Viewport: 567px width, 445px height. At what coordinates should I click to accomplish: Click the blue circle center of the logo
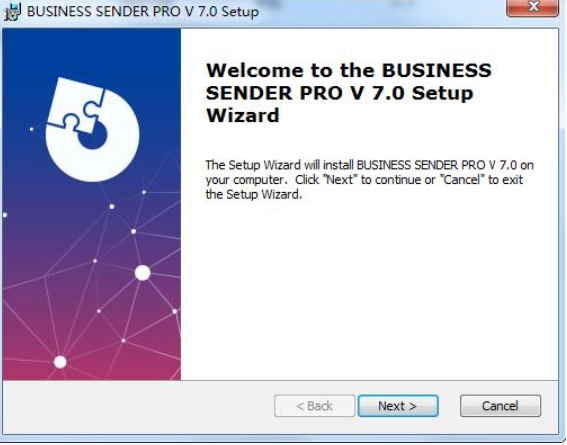pos(93,135)
